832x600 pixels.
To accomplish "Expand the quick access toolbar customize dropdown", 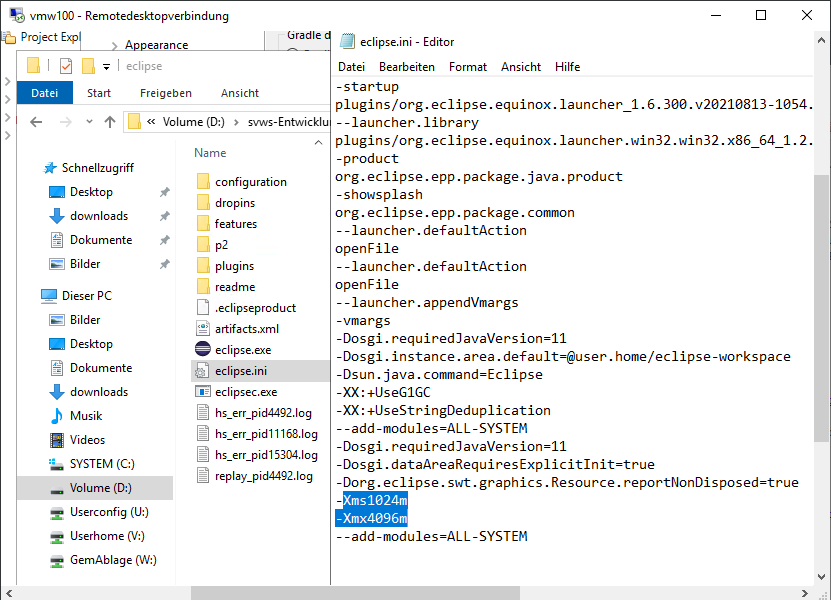I will [x=106, y=67].
